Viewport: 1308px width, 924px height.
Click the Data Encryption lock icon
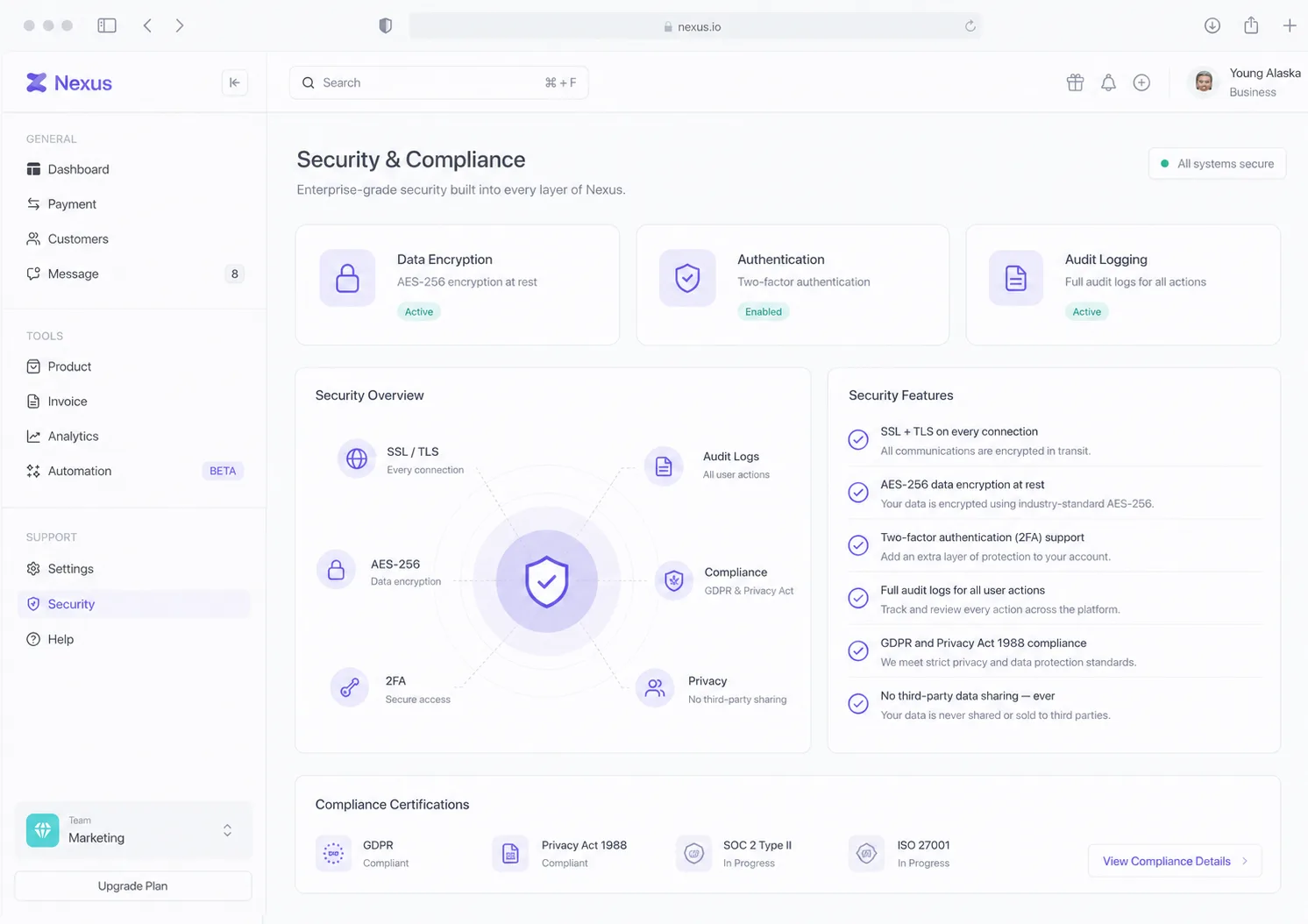click(347, 278)
